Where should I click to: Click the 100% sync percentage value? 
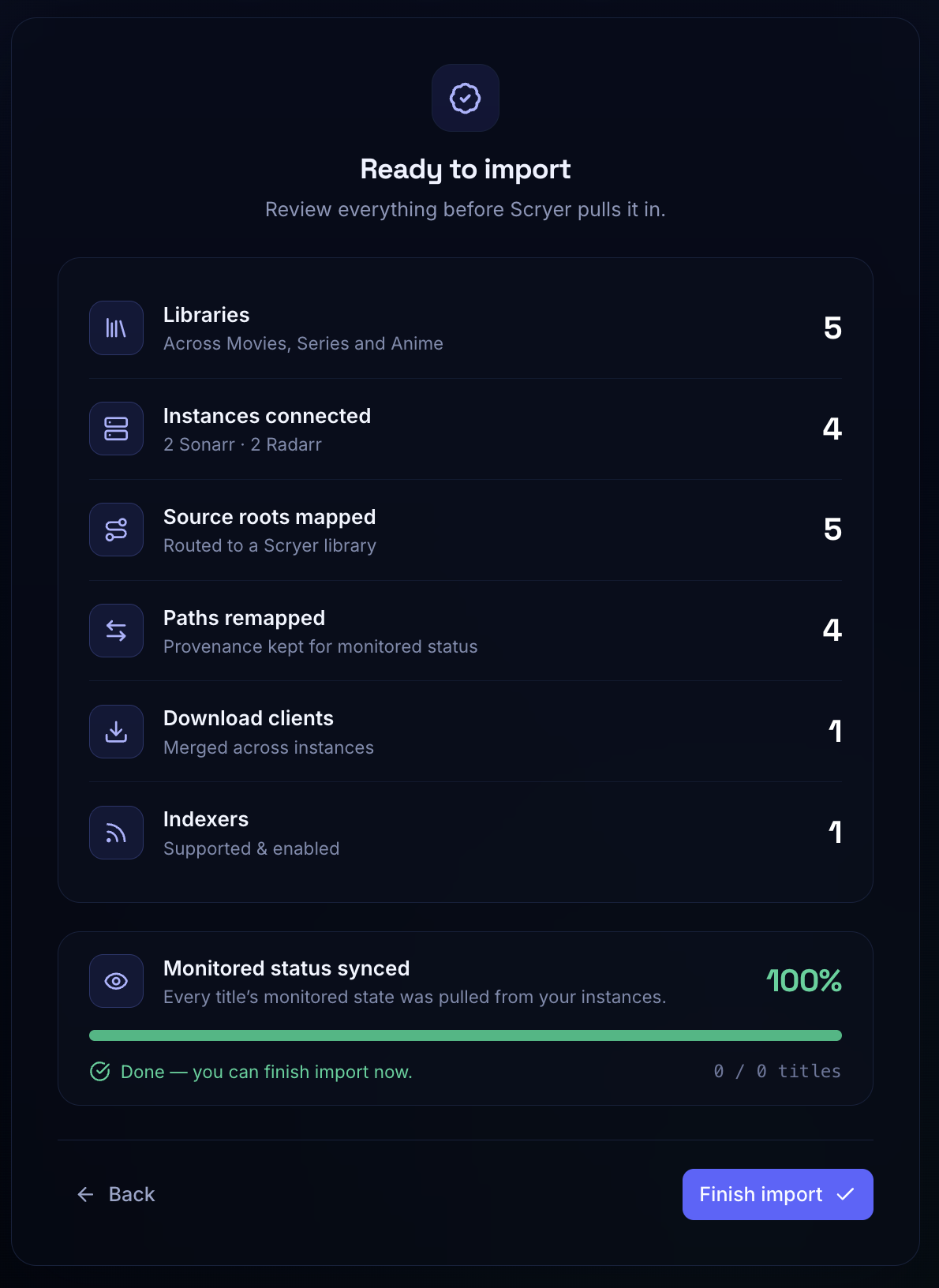(x=804, y=981)
